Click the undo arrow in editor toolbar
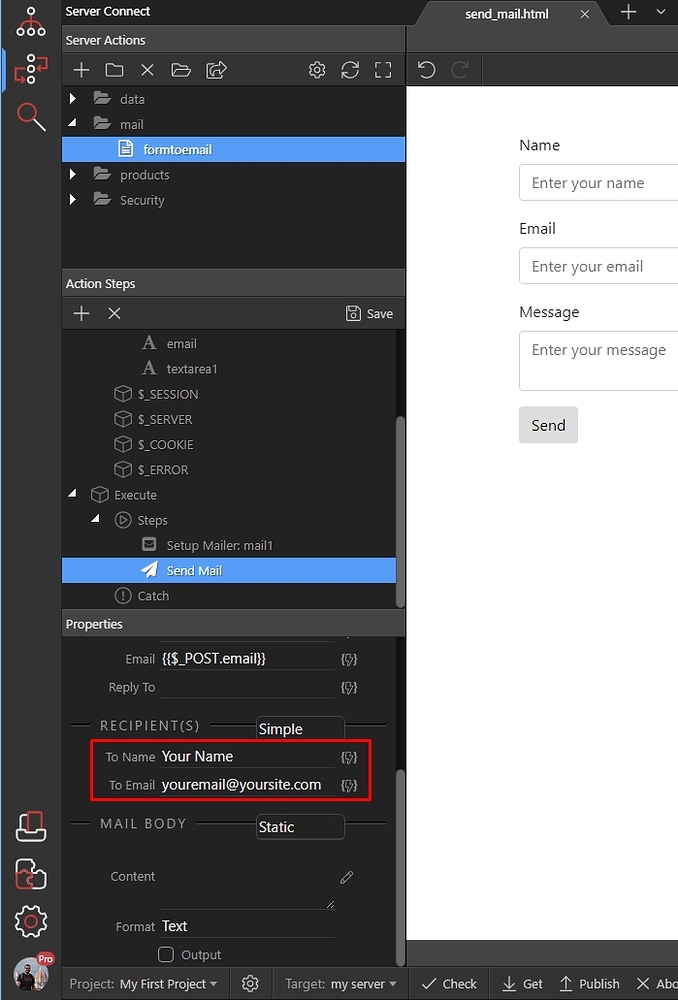Viewport: 678px width, 1000px height. (x=427, y=70)
